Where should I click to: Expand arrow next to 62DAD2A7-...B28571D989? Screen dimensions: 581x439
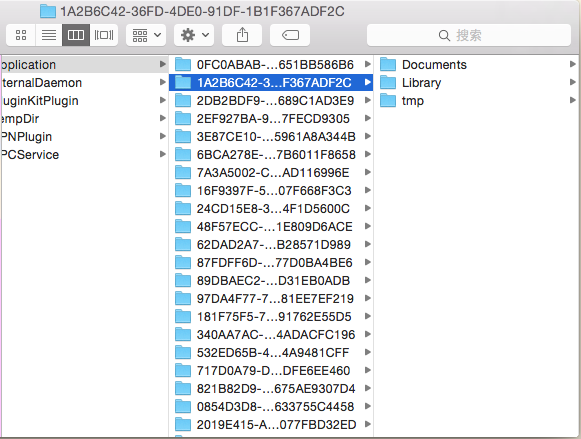pos(368,245)
